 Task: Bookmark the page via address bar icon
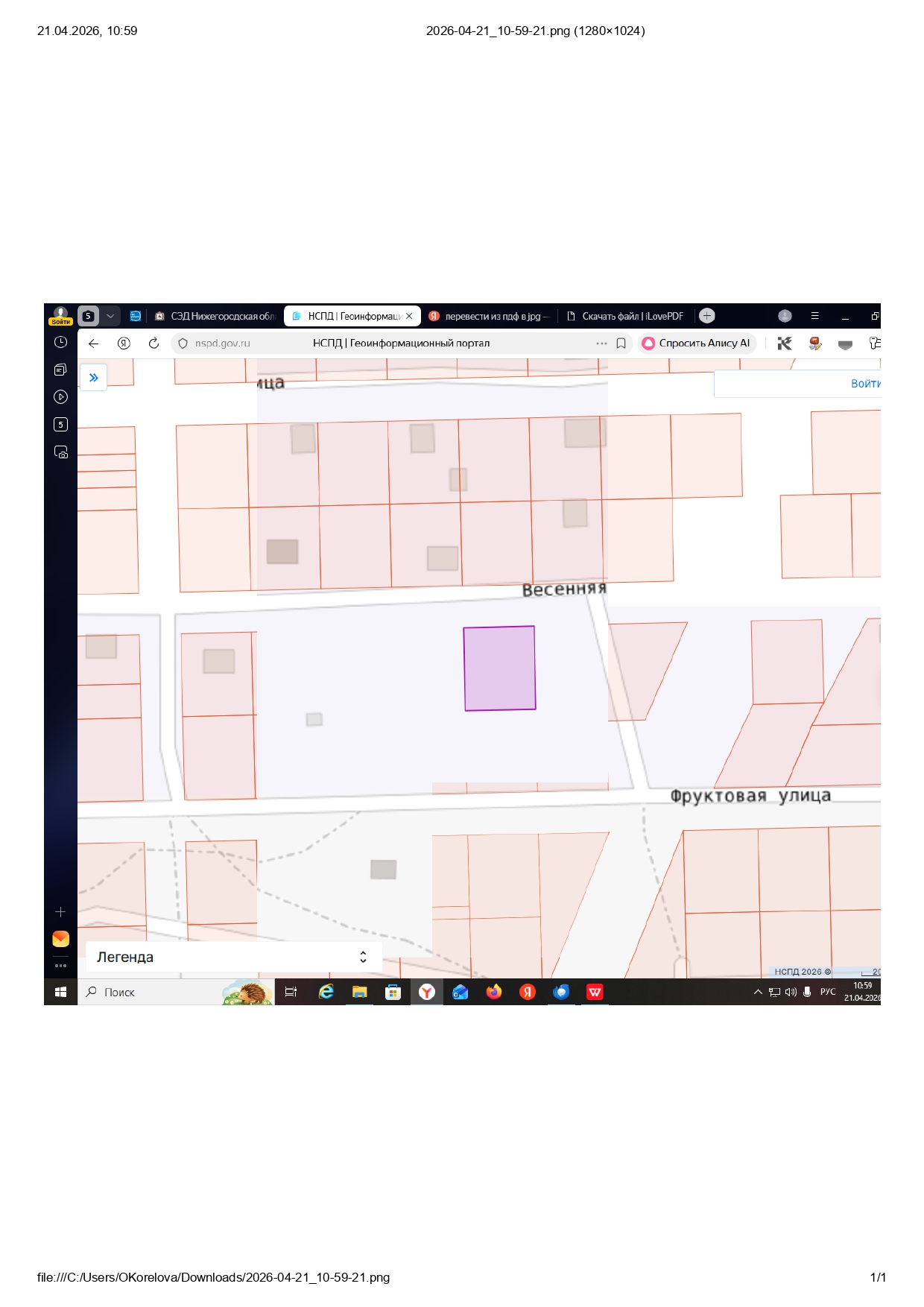(x=621, y=344)
